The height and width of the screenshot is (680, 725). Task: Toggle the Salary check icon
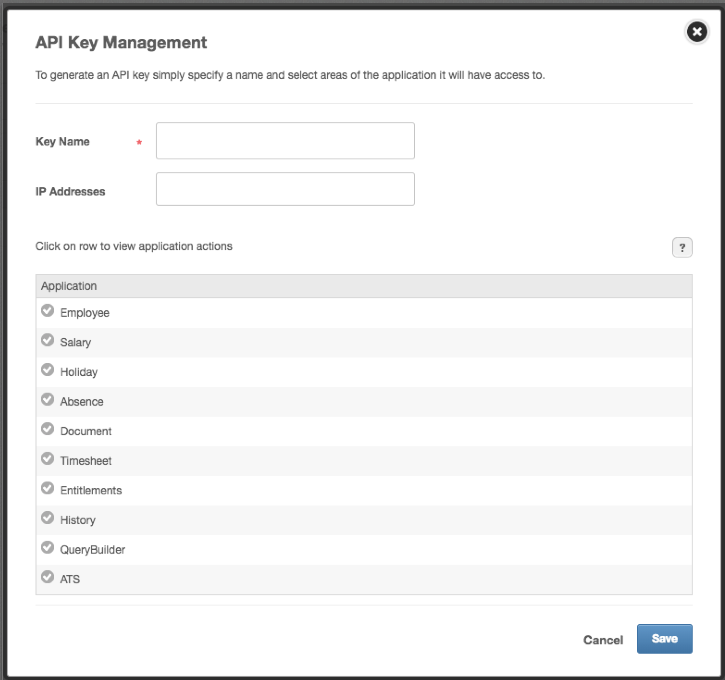click(47, 341)
